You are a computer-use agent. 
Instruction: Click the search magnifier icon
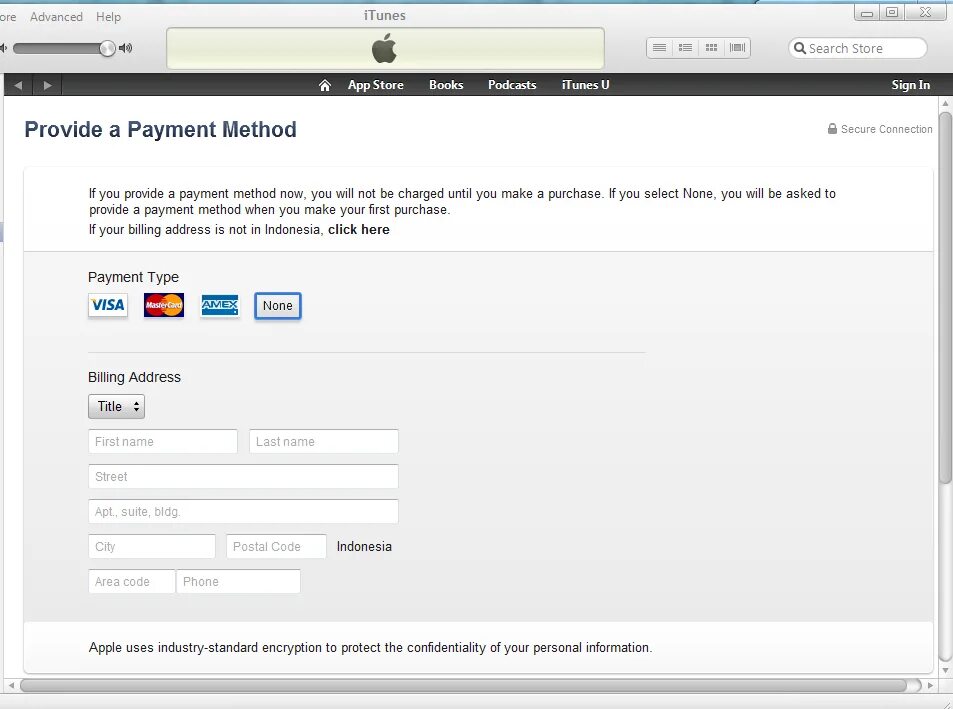[800, 48]
